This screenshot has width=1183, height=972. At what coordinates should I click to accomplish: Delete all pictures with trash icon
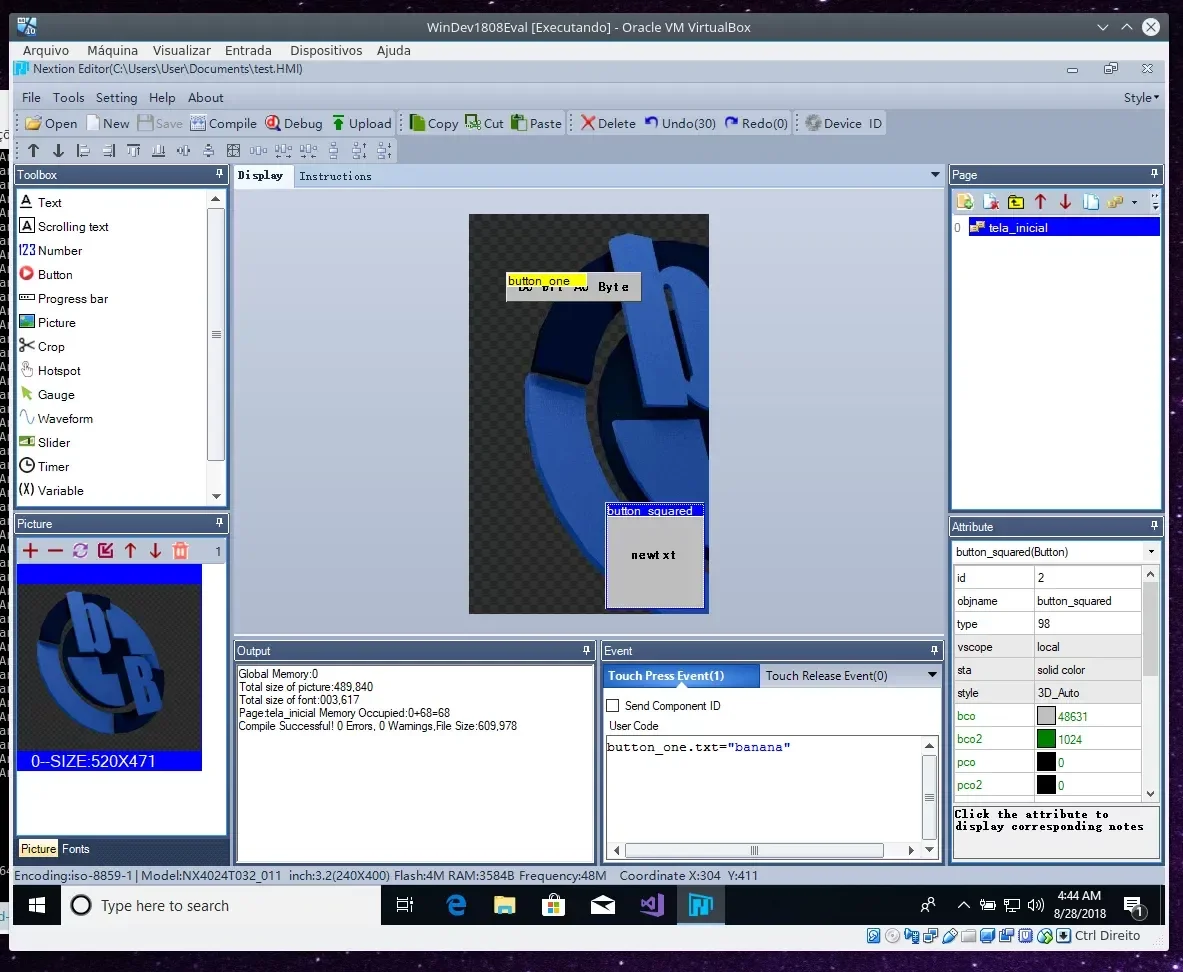180,550
